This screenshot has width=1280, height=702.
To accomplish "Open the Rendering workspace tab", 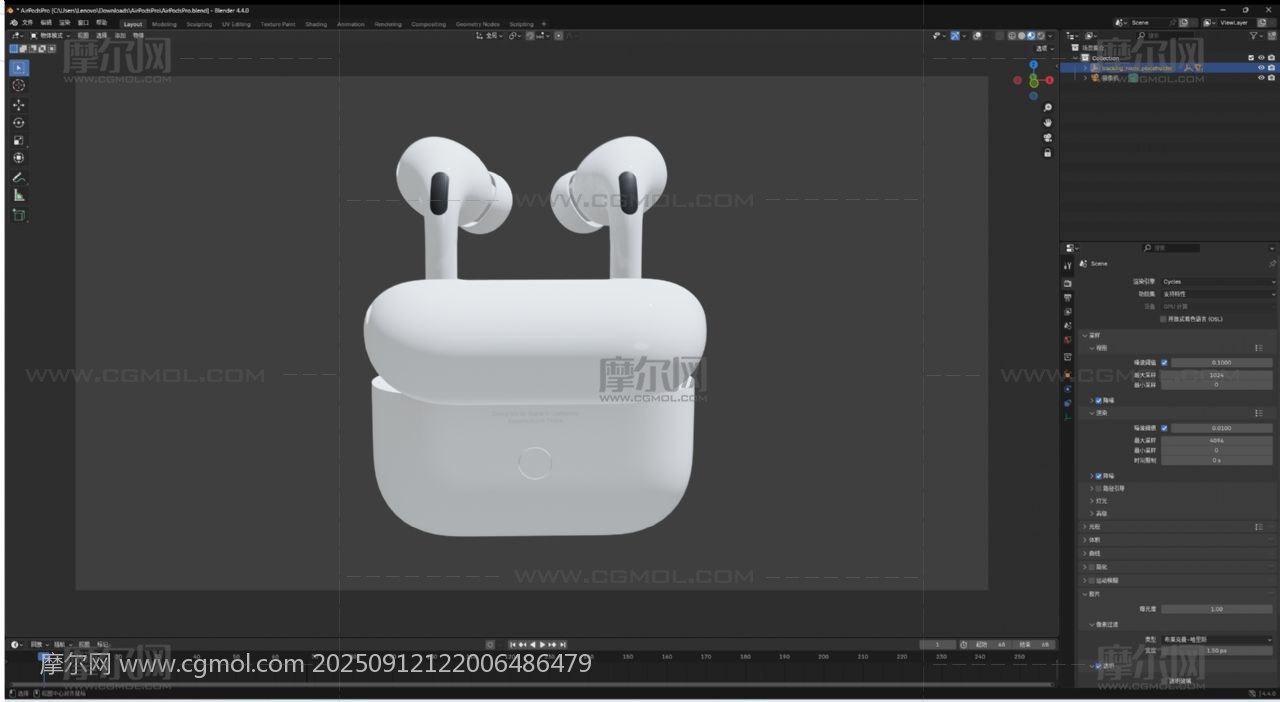I will click(388, 24).
